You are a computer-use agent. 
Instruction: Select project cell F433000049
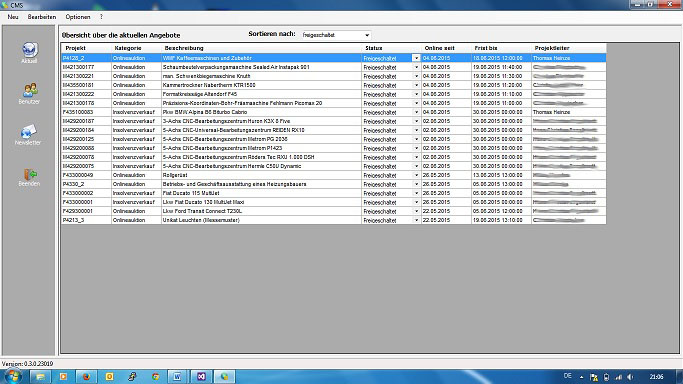[x=86, y=175]
